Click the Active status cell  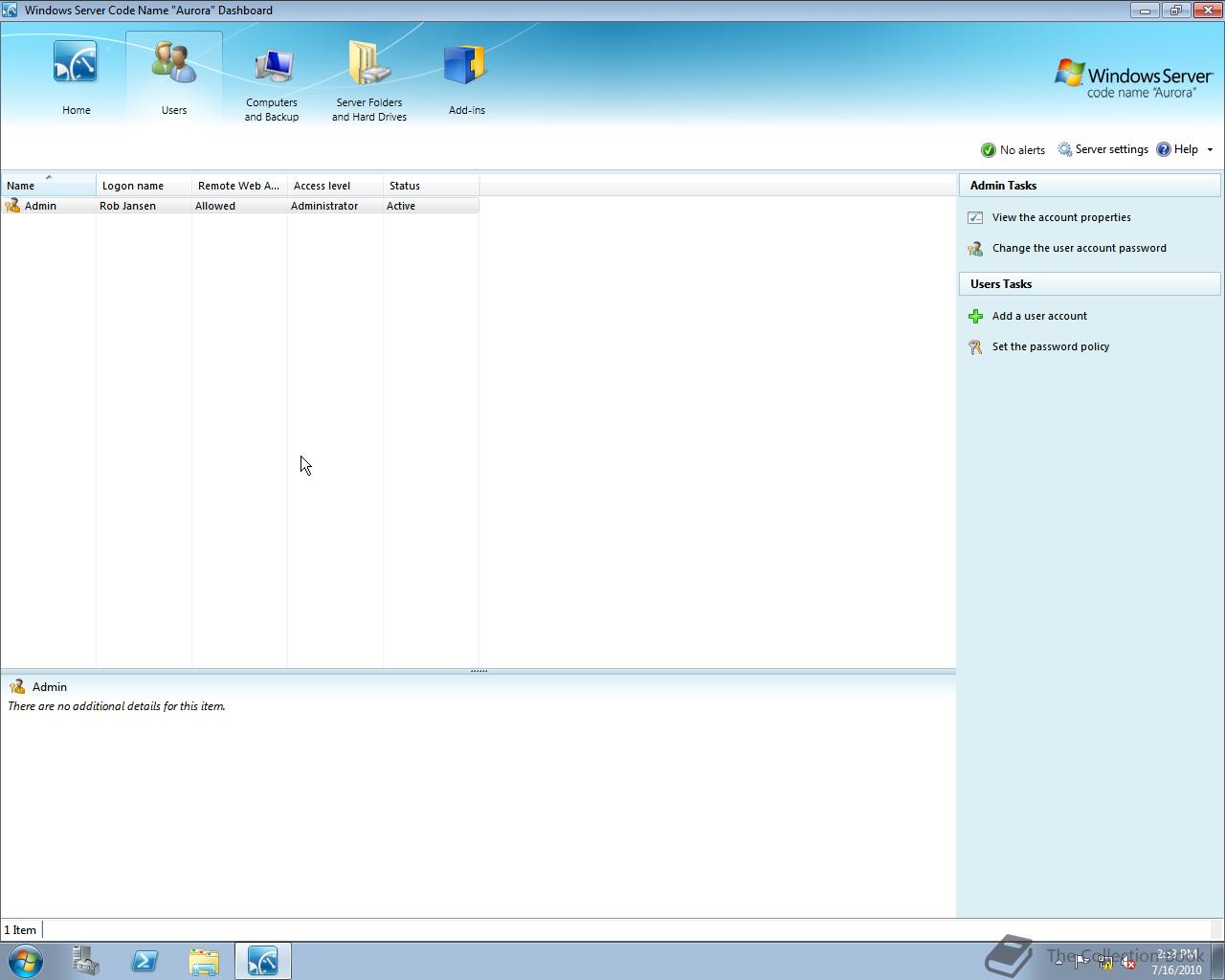pyautogui.click(x=401, y=206)
